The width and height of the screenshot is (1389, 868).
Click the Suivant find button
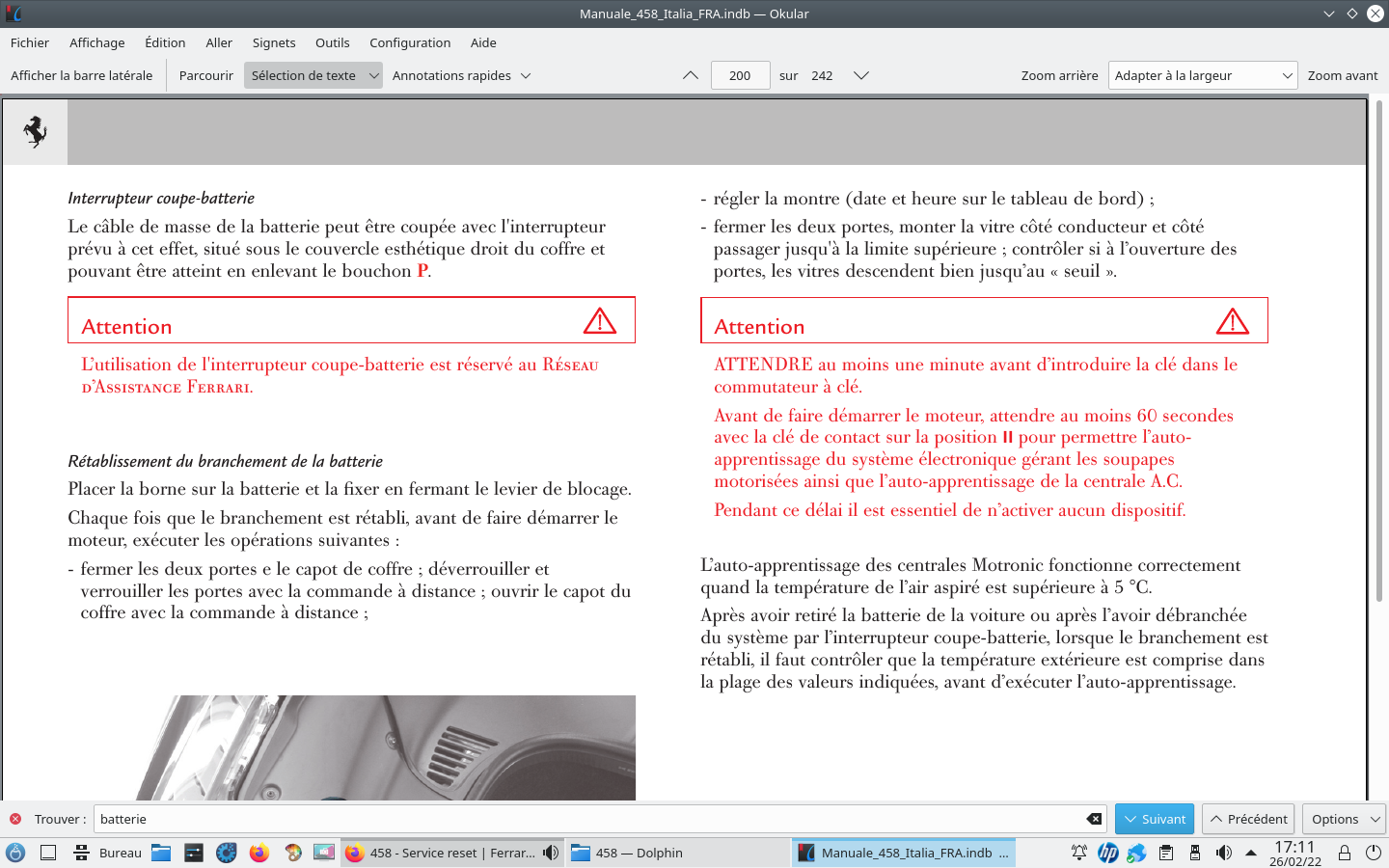point(1155,819)
